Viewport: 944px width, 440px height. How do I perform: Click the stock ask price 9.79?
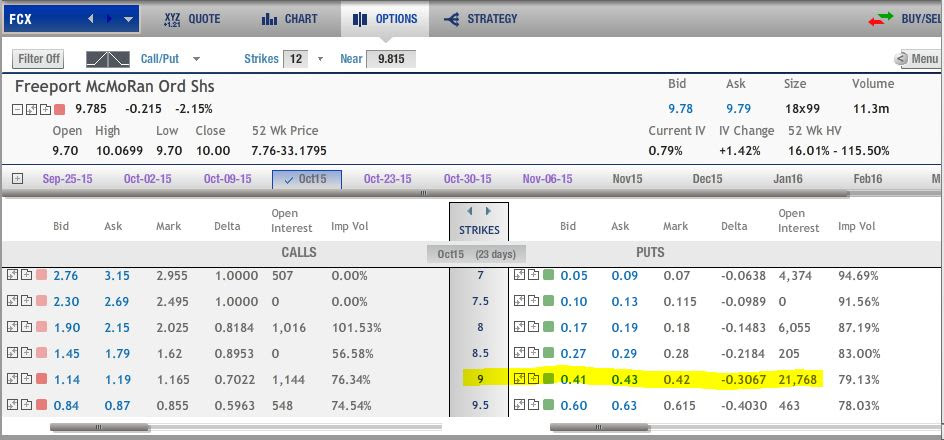[x=738, y=109]
